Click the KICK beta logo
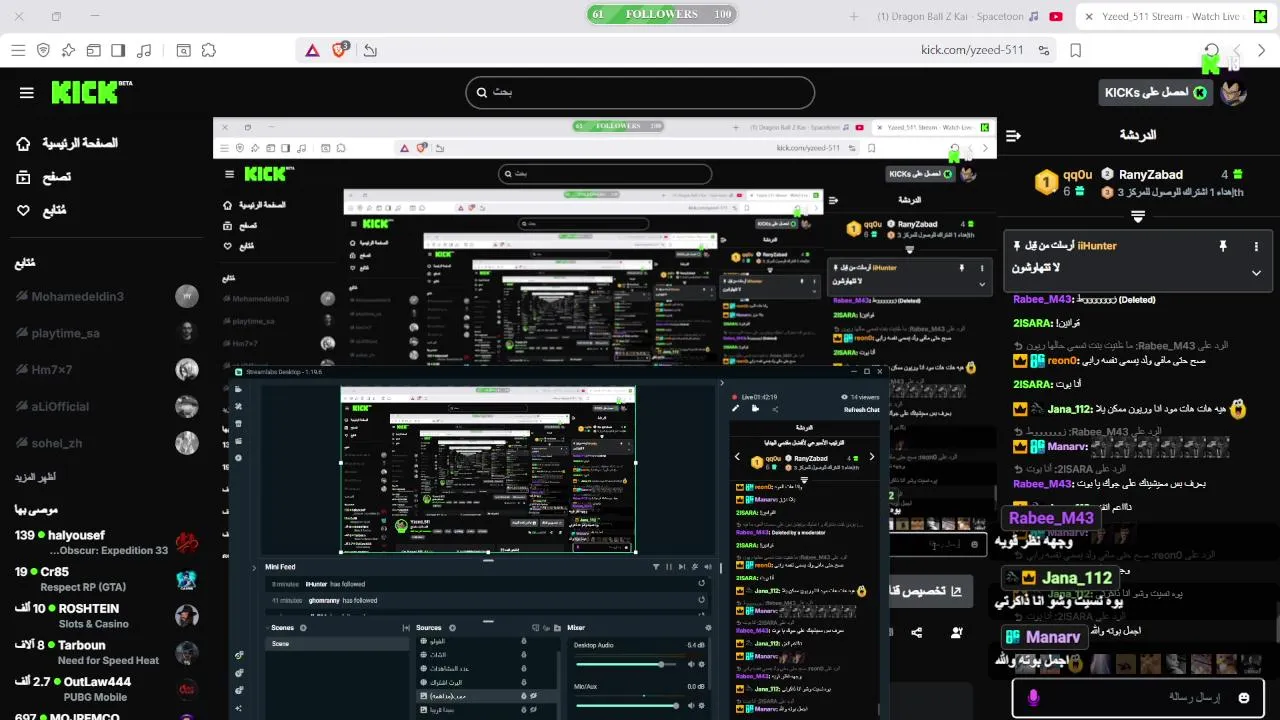The height and width of the screenshot is (720, 1280). click(x=92, y=92)
